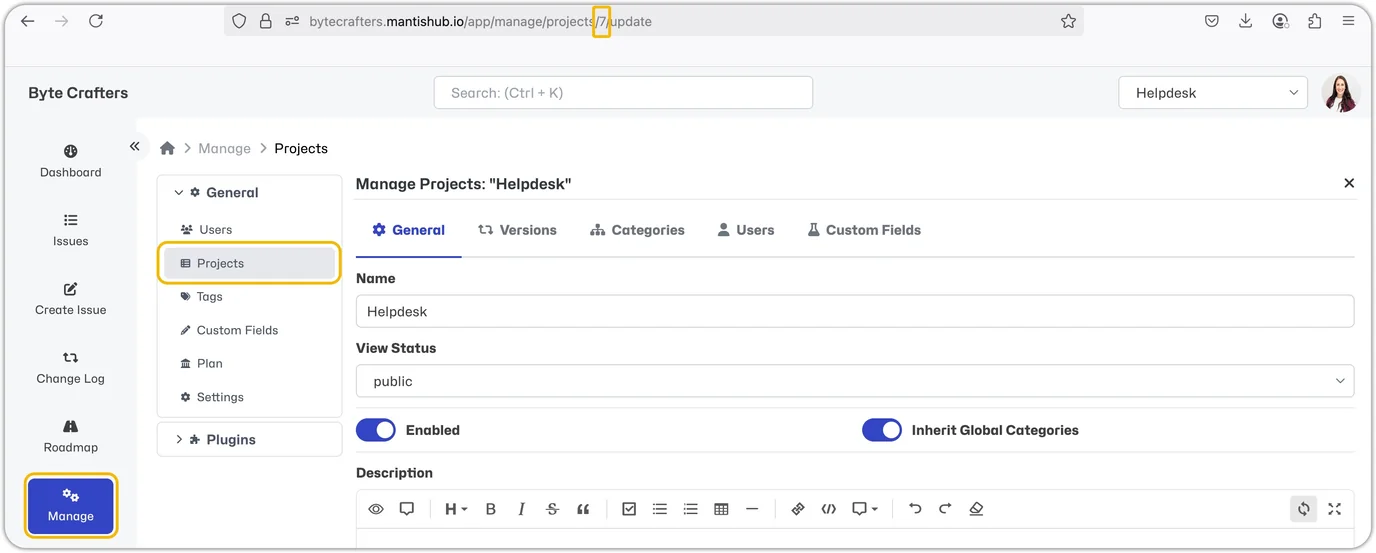
Task: Open browser extensions
Action: coord(1314,21)
